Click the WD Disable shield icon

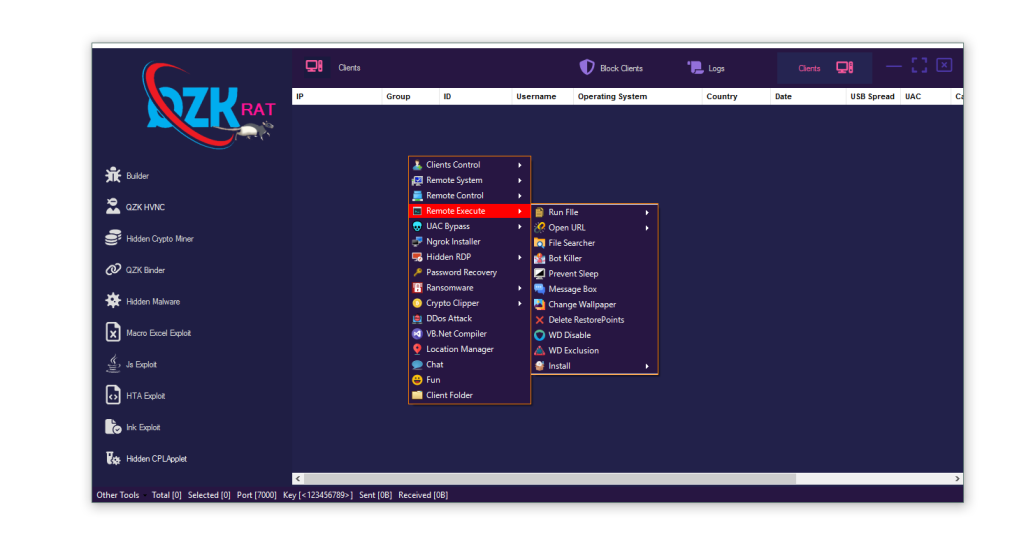(539, 335)
